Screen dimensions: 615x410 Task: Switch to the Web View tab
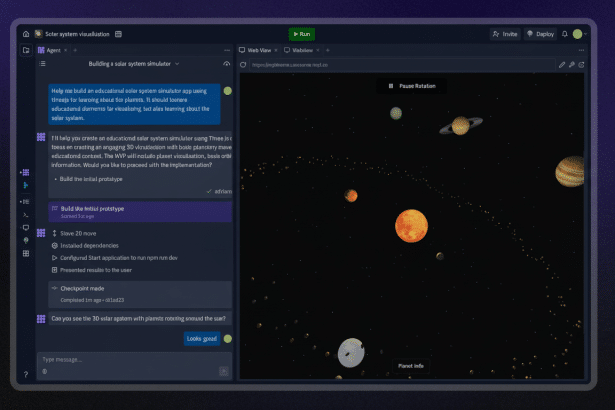255,50
